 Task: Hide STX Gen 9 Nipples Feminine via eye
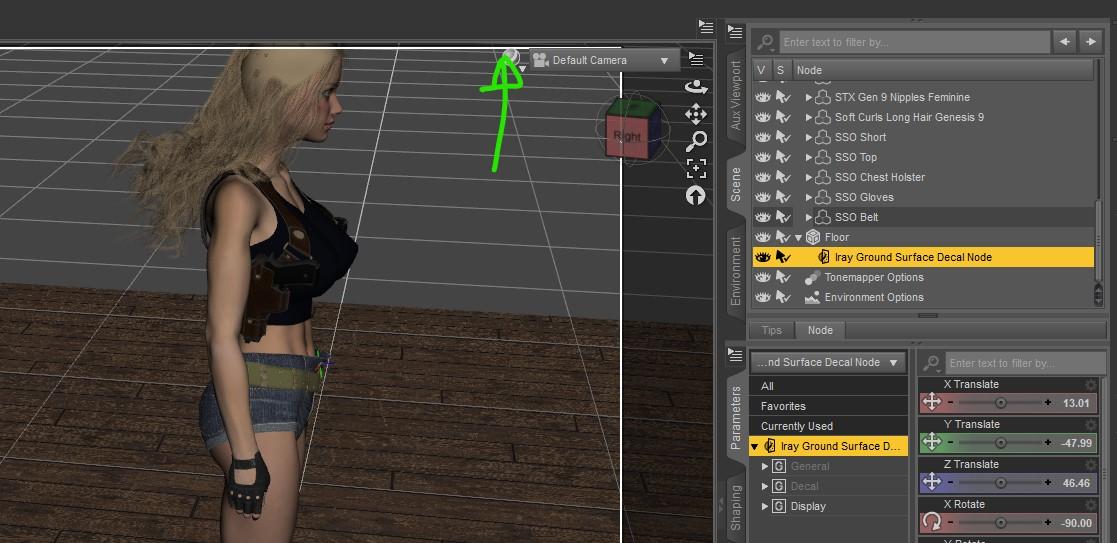(x=763, y=97)
